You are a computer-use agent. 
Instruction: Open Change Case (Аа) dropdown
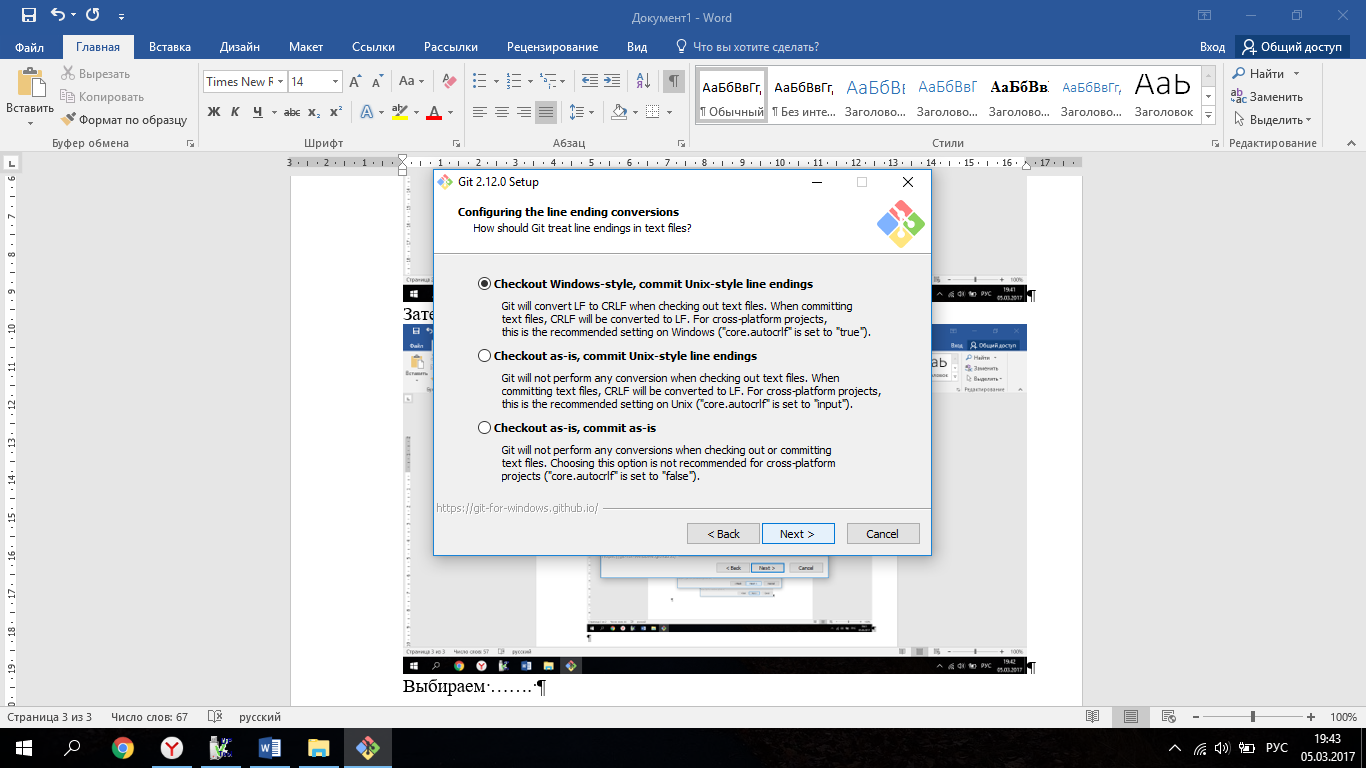point(412,82)
